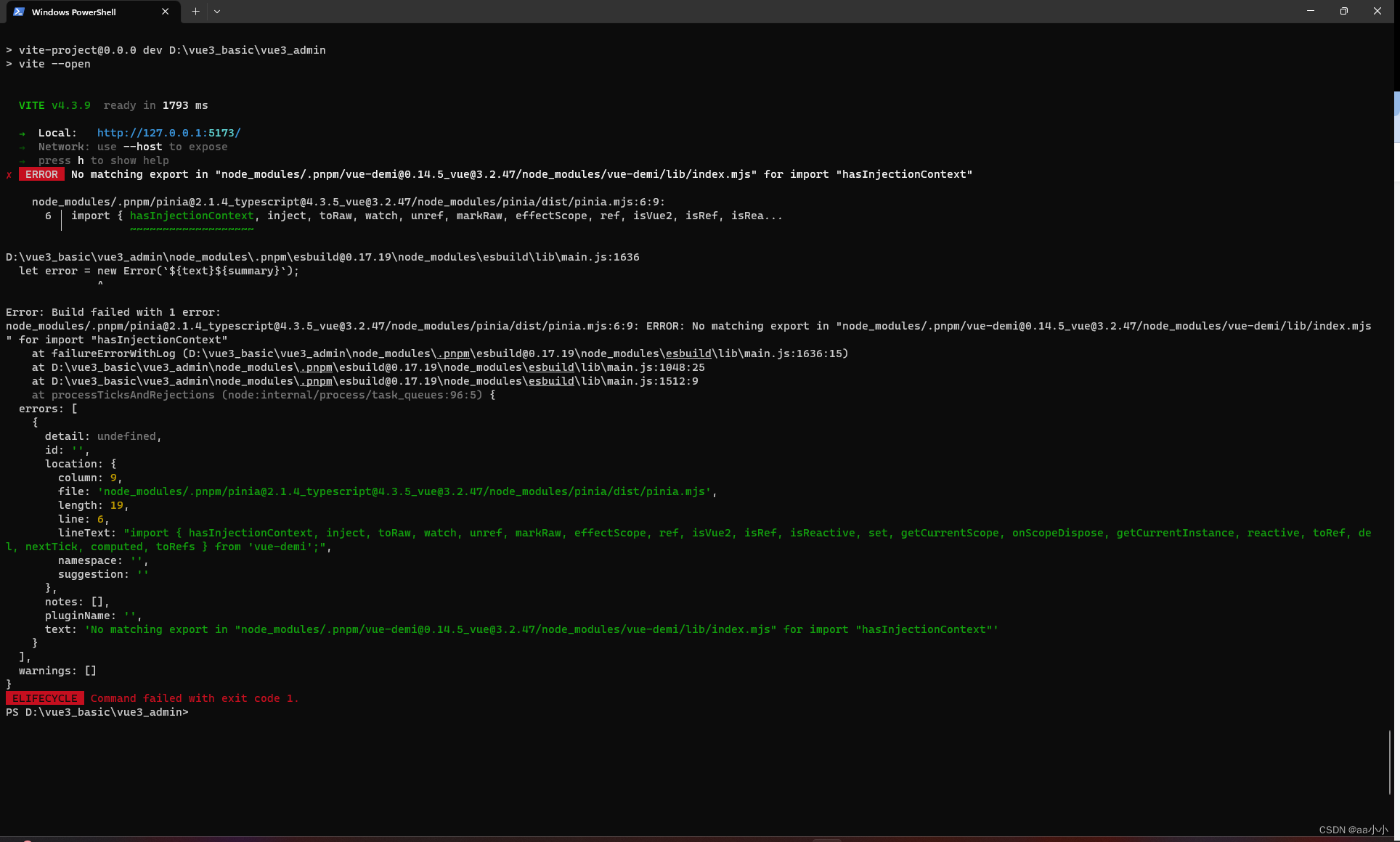Click the 'errors: [' line

tap(48, 409)
